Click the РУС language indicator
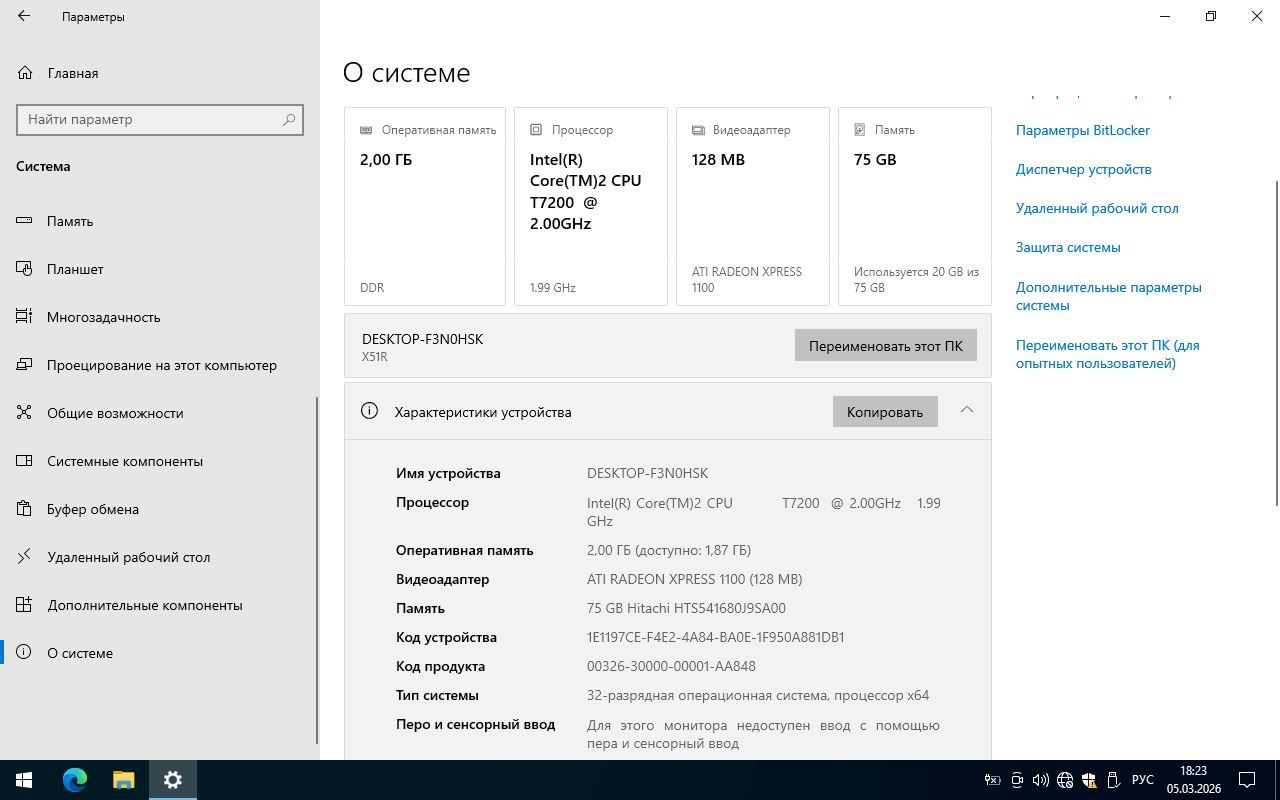 [x=1143, y=780]
